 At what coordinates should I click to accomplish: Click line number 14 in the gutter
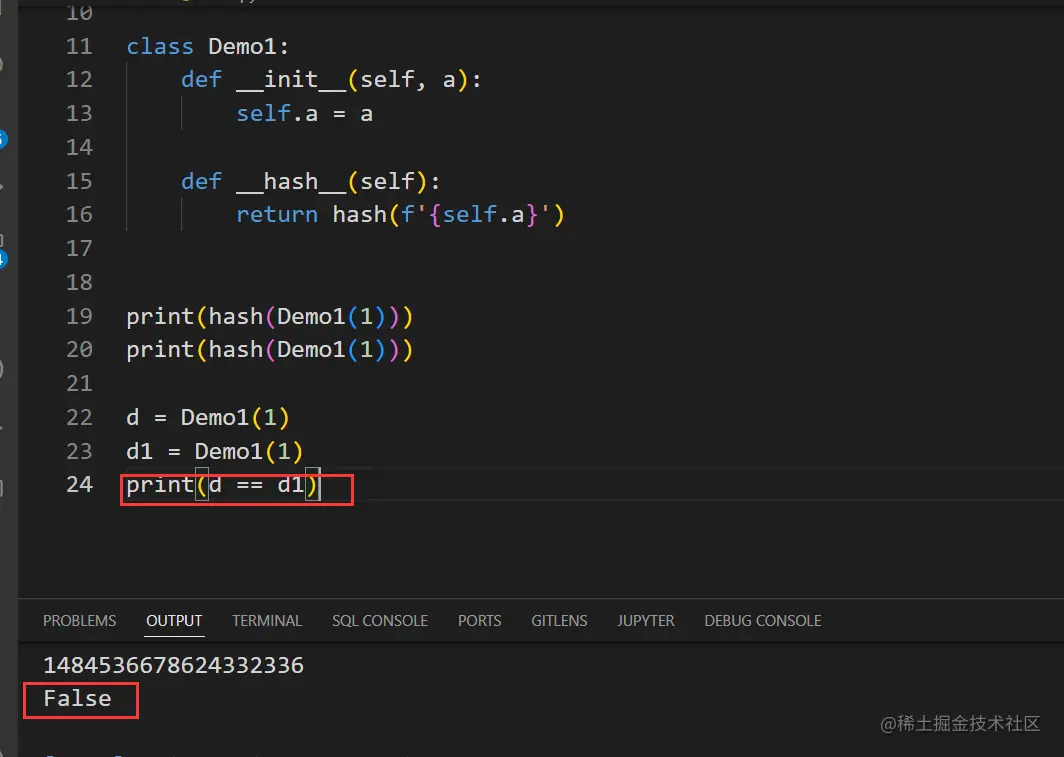(79, 147)
